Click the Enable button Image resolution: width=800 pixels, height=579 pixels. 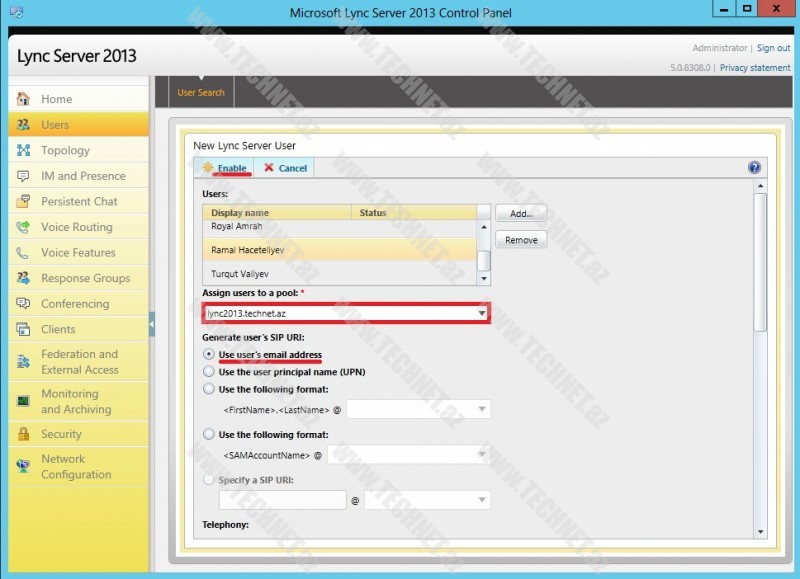[x=222, y=167]
